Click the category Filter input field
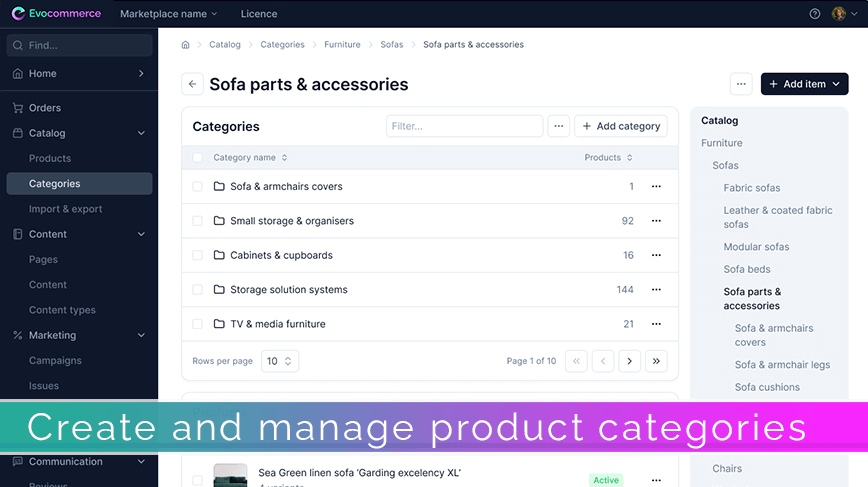The width and height of the screenshot is (868, 487). (464, 126)
